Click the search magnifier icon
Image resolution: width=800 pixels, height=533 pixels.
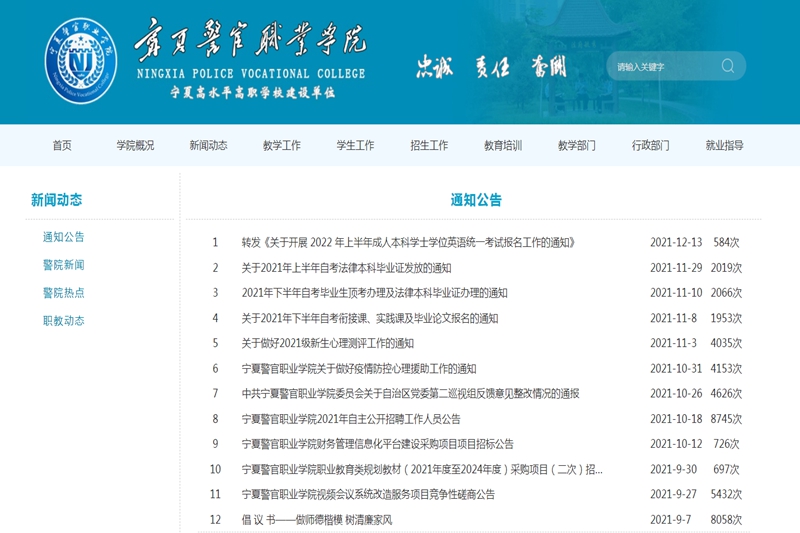727,67
